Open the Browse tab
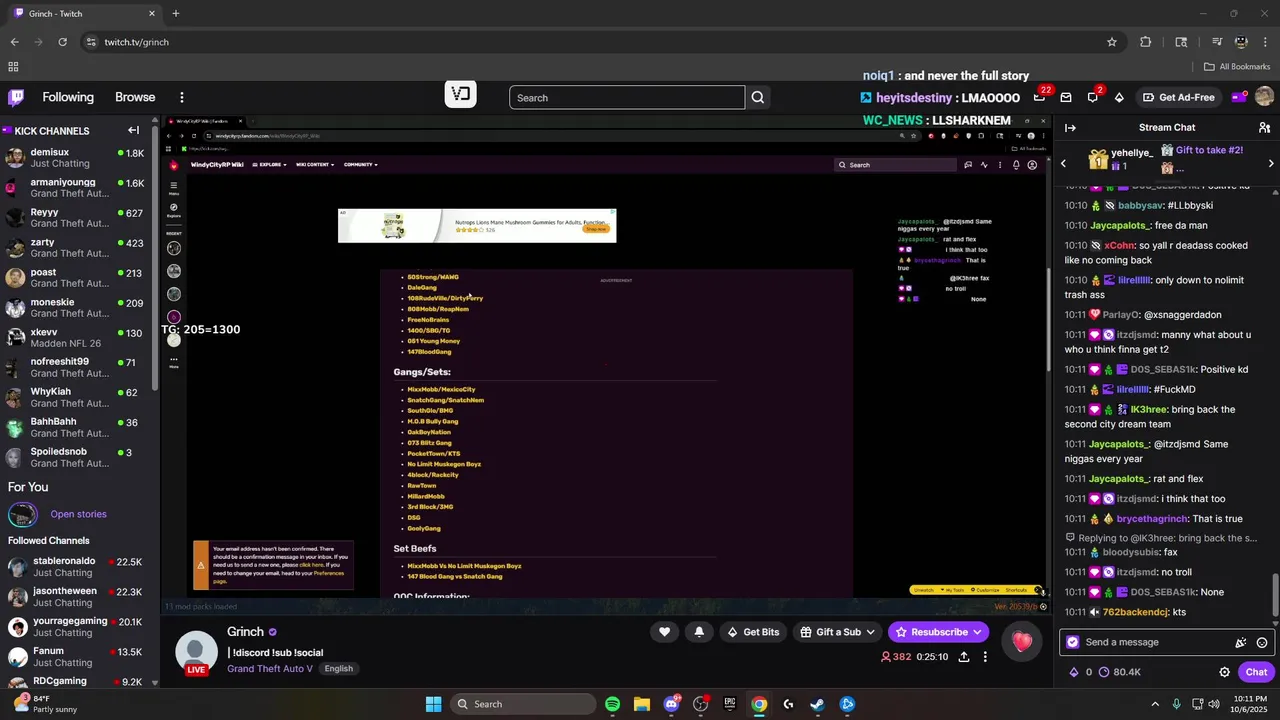The width and height of the screenshot is (1280, 720). pyautogui.click(x=135, y=97)
